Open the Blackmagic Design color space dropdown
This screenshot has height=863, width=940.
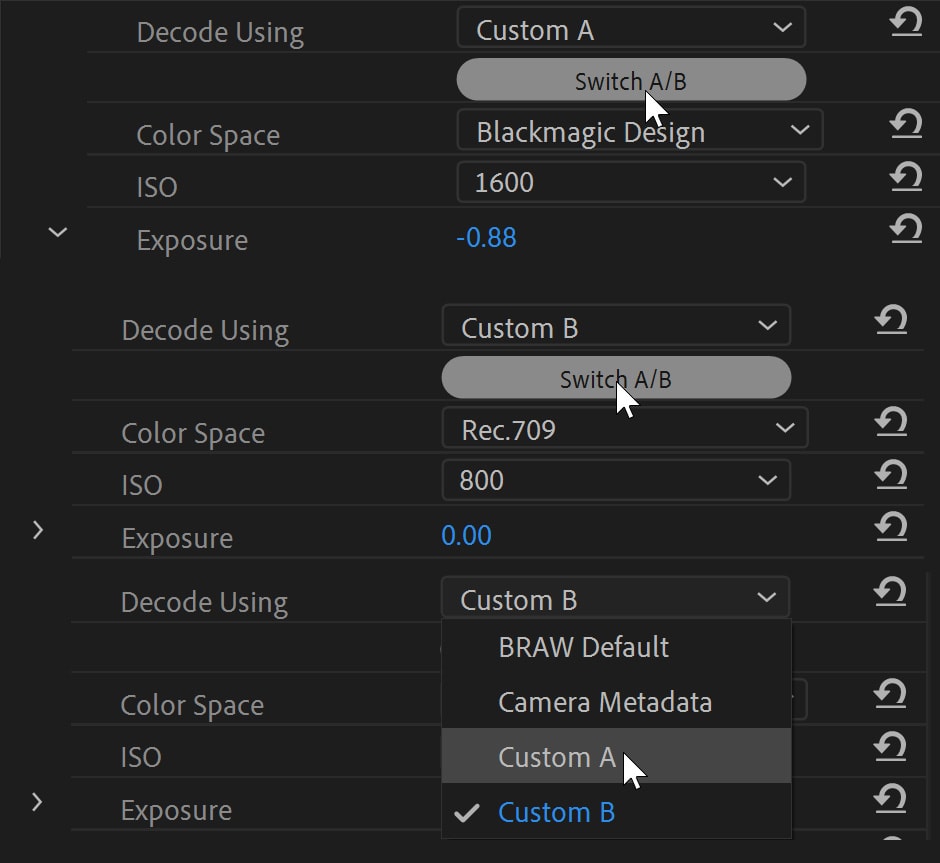click(639, 131)
